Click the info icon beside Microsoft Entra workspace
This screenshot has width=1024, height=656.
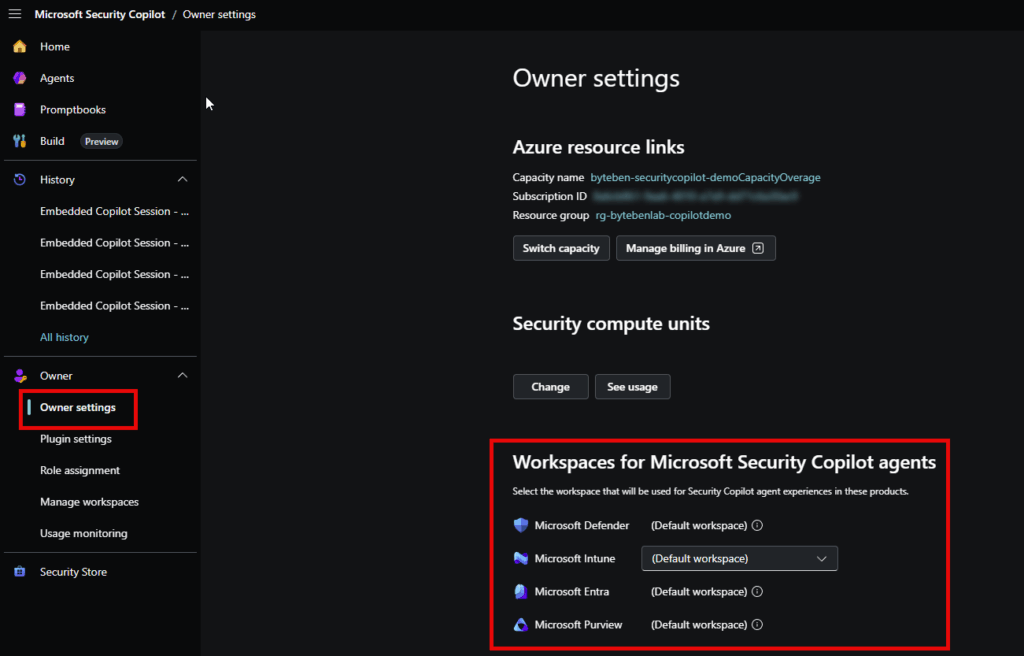click(x=757, y=592)
